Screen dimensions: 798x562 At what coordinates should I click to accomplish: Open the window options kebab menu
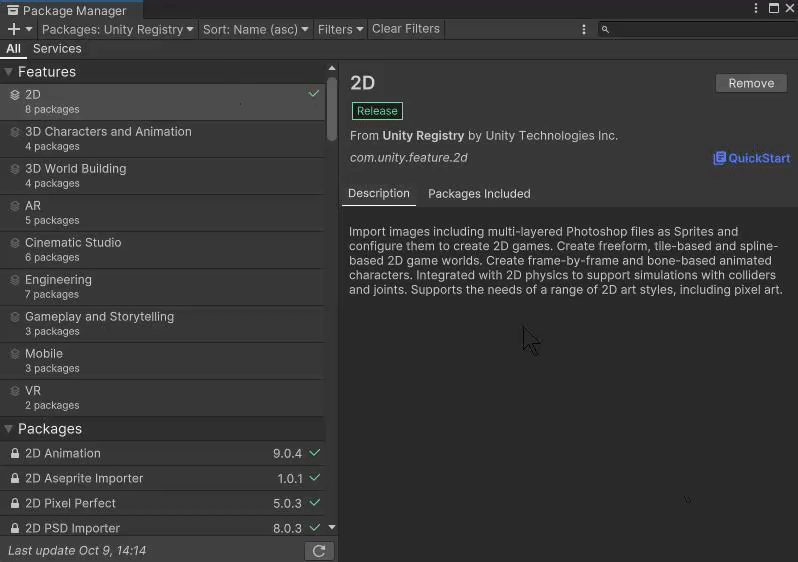point(756,8)
